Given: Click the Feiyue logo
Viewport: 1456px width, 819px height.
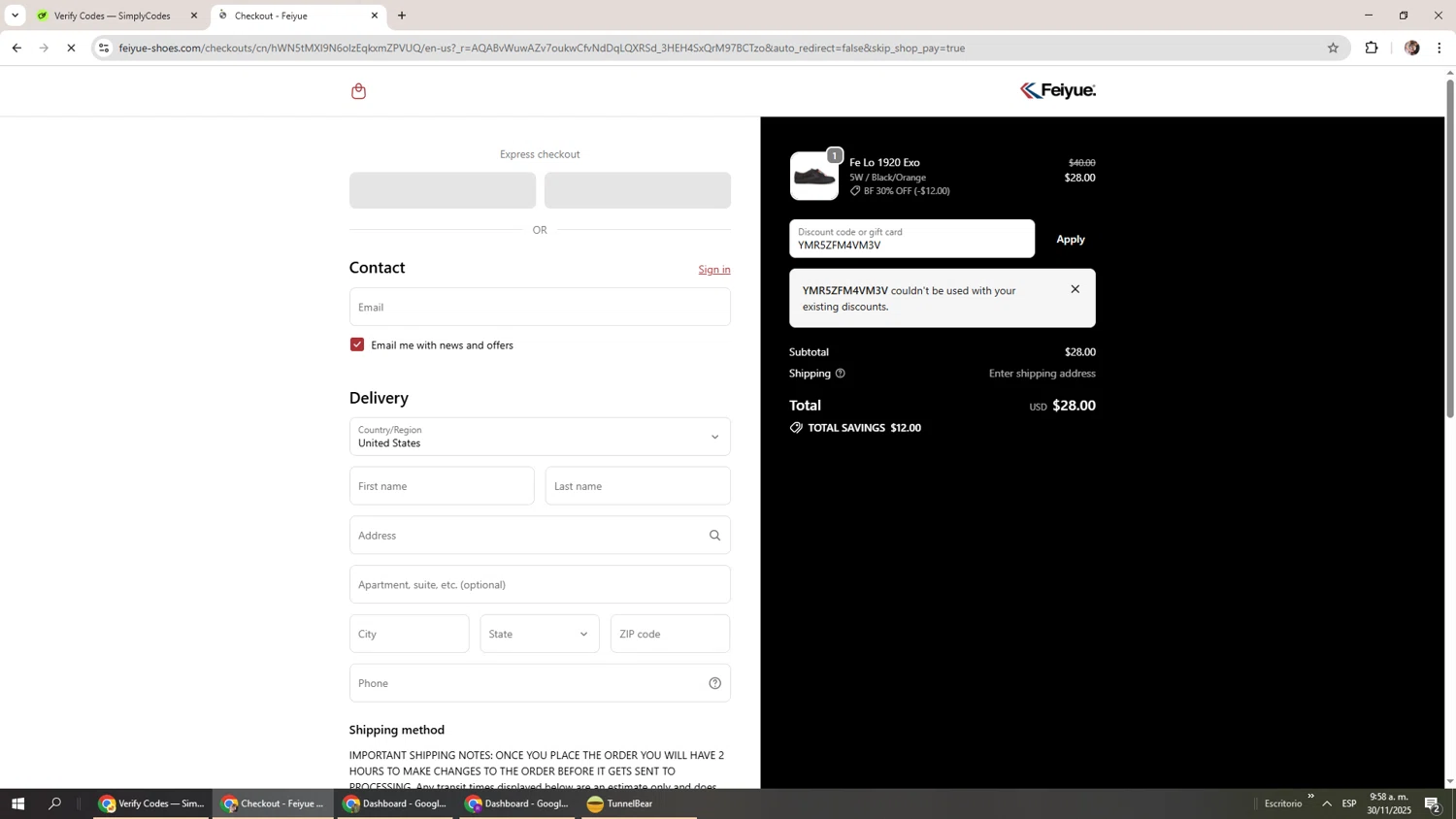Looking at the screenshot, I should tap(1057, 90).
